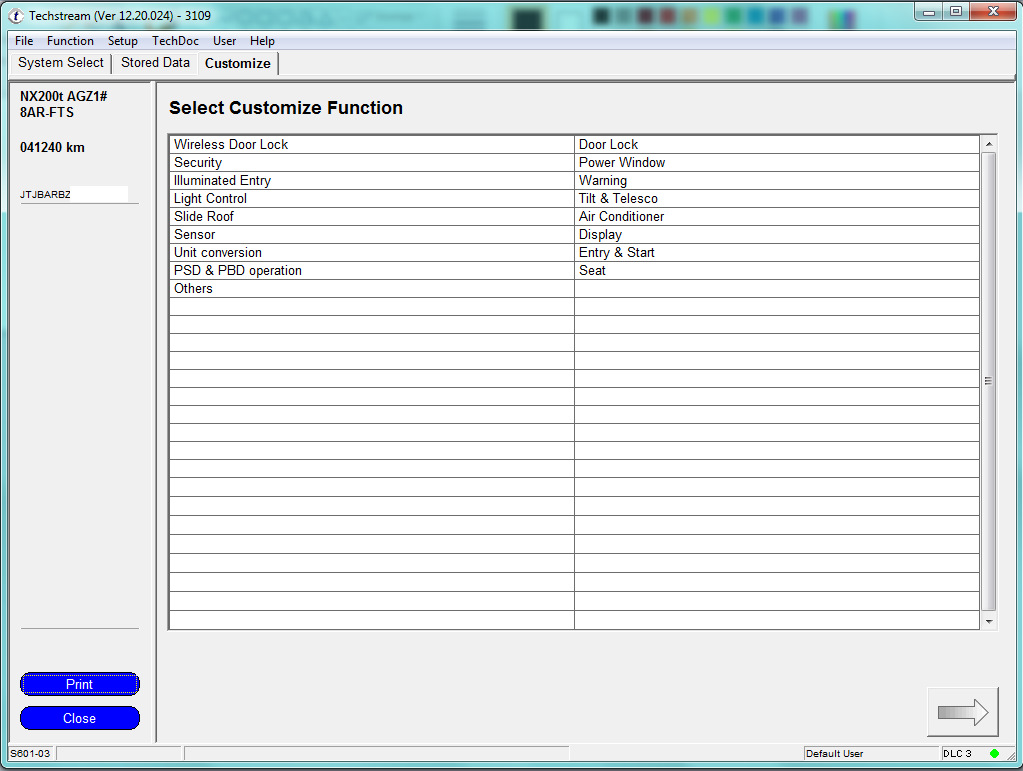Screen dimensions: 1023x771
Task: Click the list scrollbar up arrow
Action: tap(989, 144)
